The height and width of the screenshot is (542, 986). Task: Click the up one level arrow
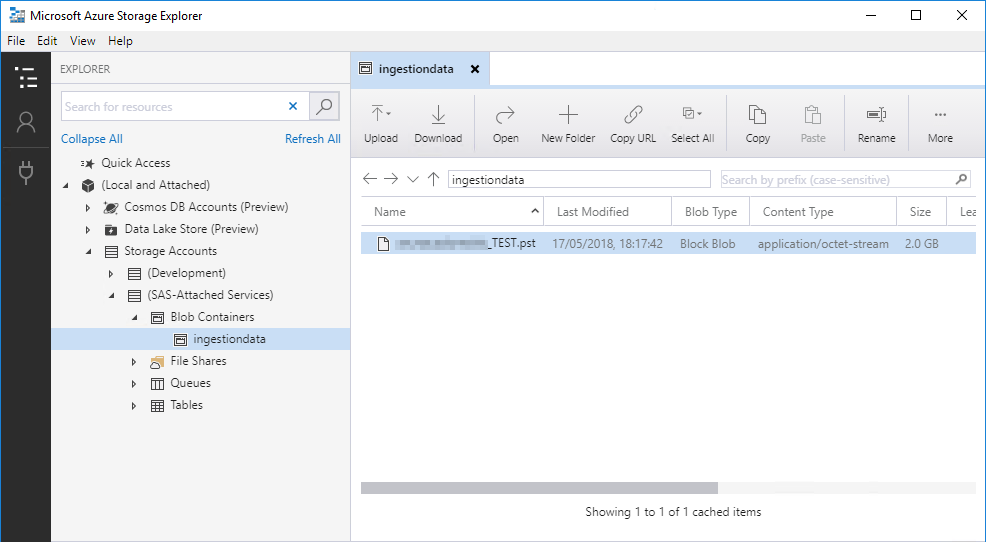433,179
